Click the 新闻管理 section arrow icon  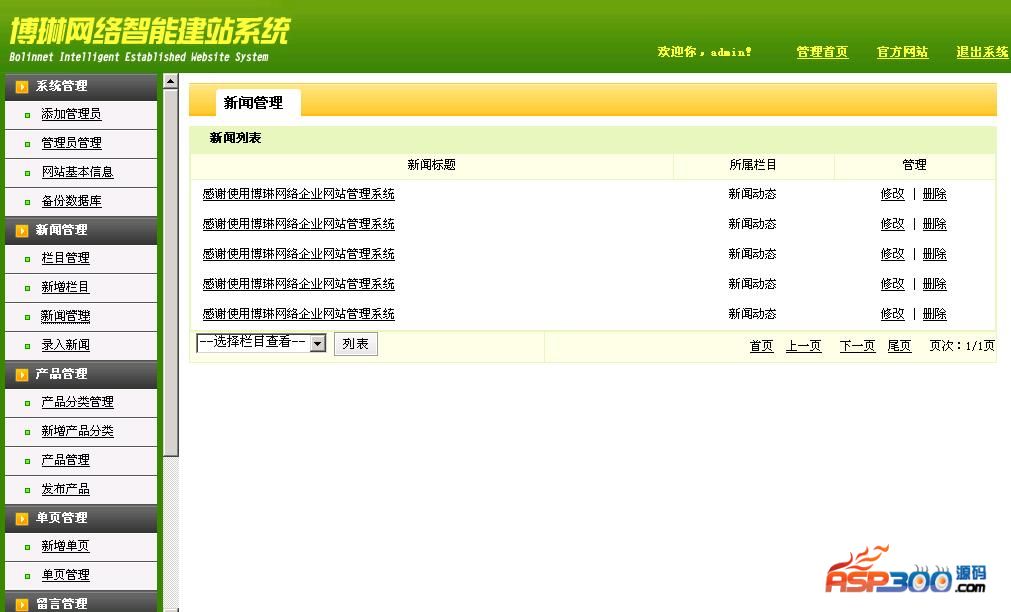click(x=22, y=230)
